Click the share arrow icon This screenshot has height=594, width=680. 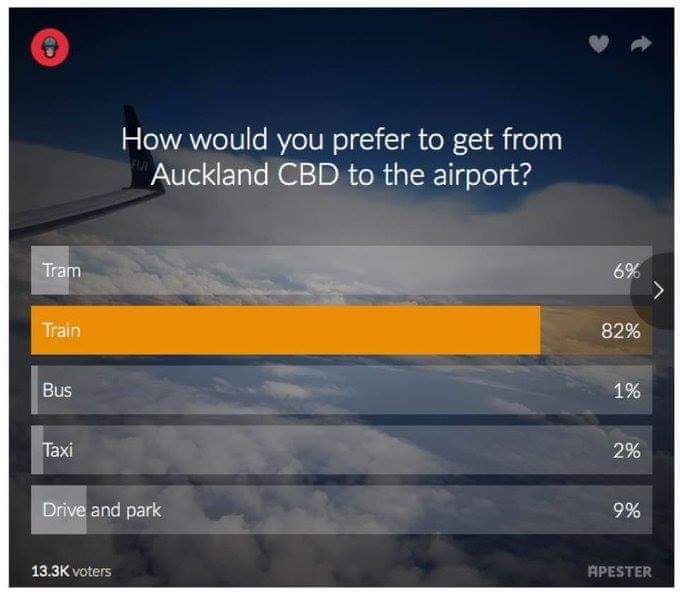pyautogui.click(x=641, y=43)
